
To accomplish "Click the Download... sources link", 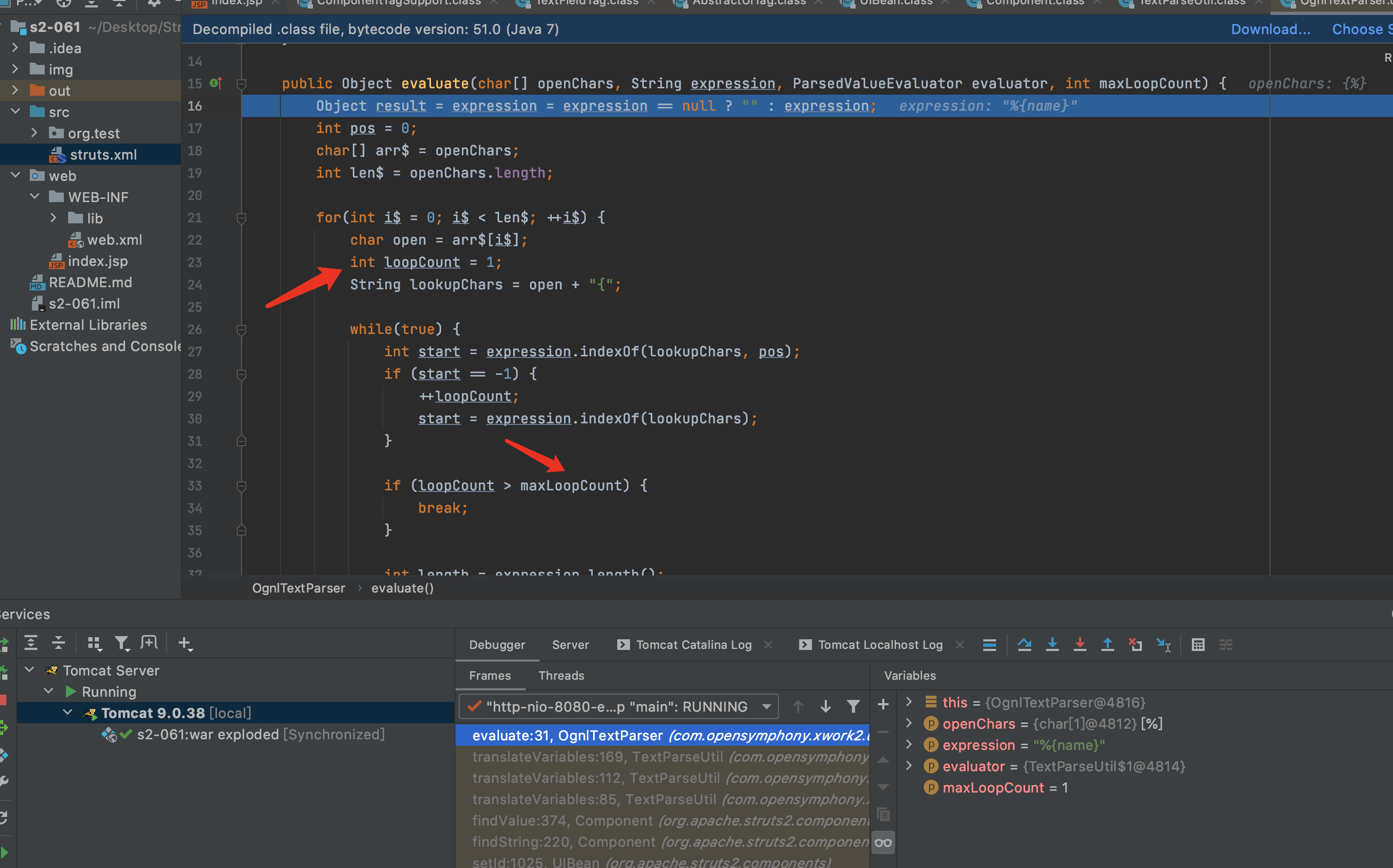I will pyautogui.click(x=1270, y=29).
